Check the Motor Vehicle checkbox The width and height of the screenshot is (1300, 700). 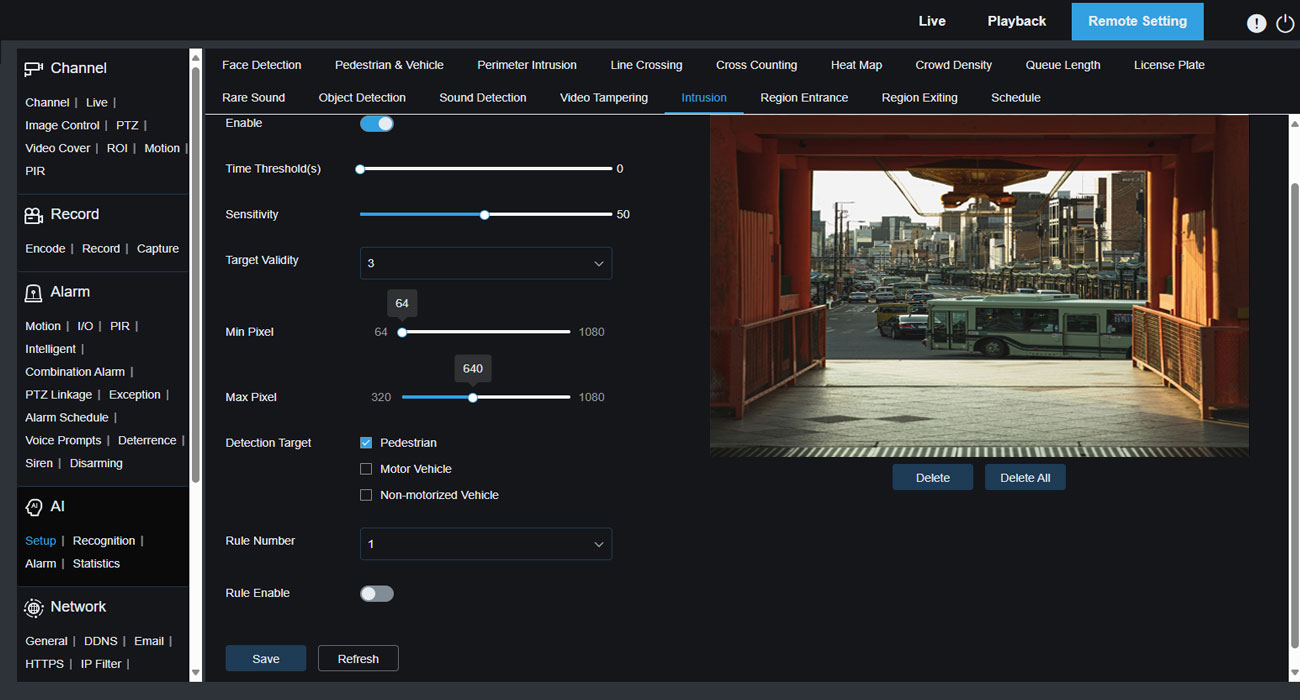tap(366, 469)
